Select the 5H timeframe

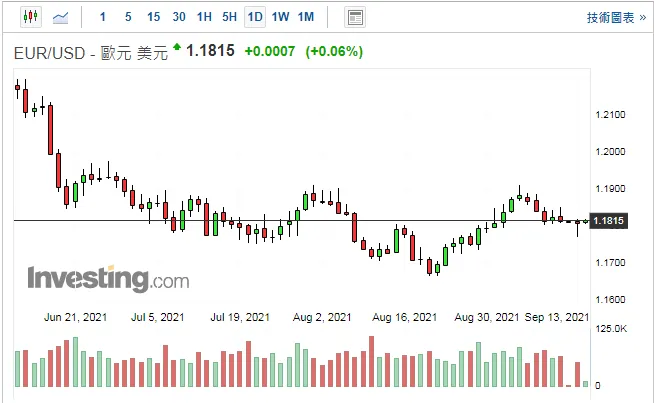(x=229, y=17)
